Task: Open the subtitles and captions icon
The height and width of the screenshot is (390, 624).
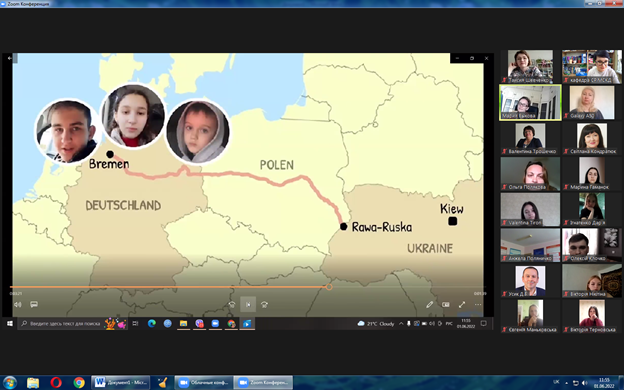Action: (34, 305)
